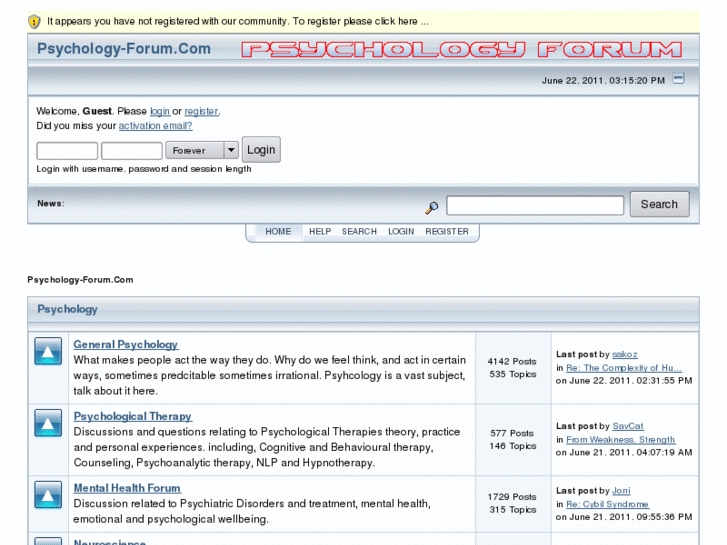The width and height of the screenshot is (727, 545).
Task: Click the activation email link
Action: [x=155, y=126]
